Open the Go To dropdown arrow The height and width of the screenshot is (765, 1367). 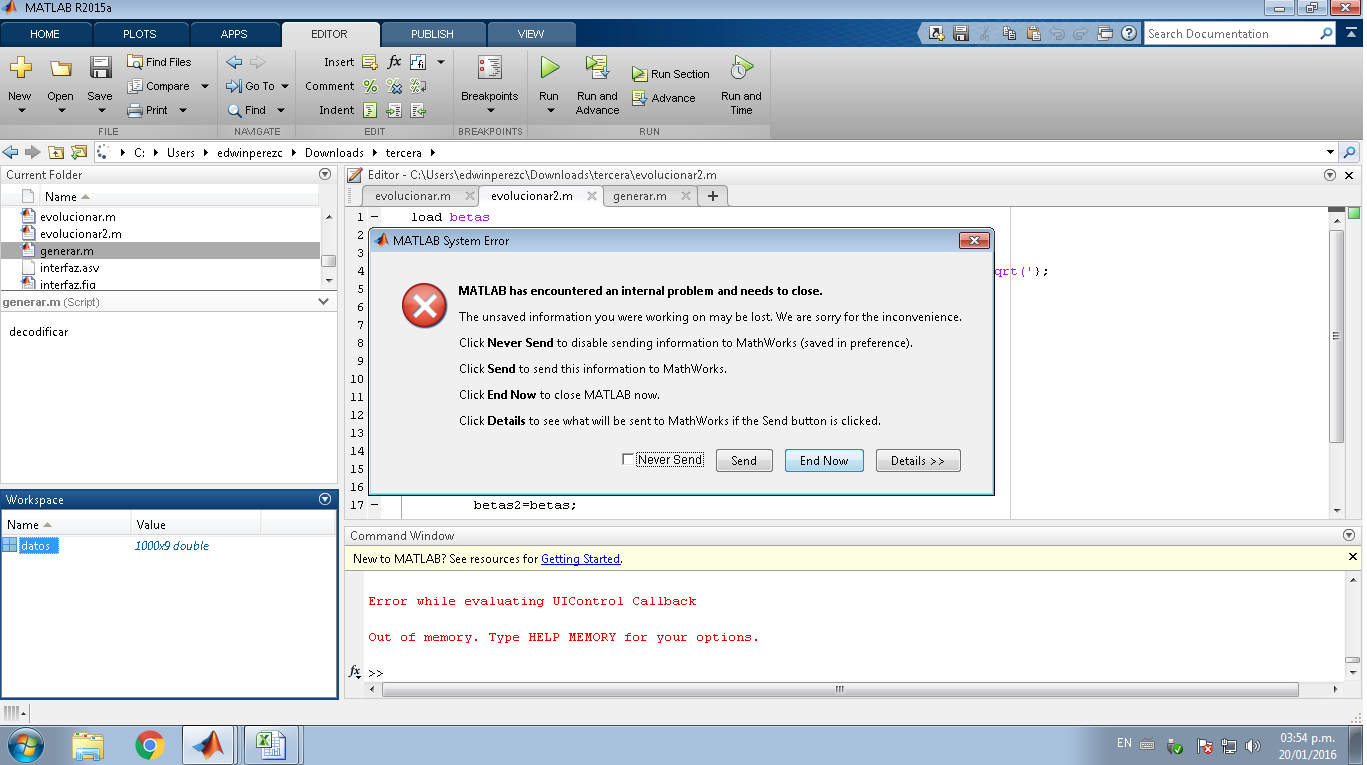pos(285,86)
